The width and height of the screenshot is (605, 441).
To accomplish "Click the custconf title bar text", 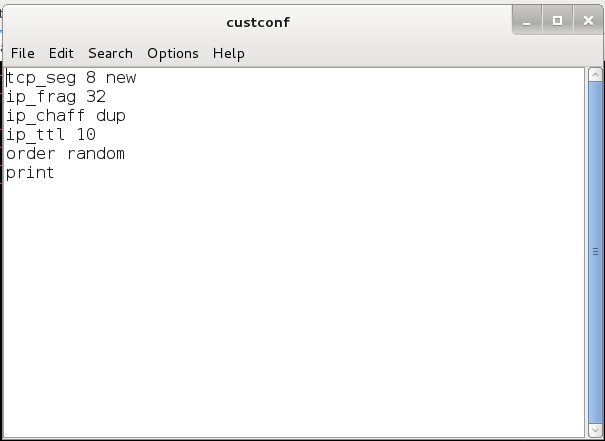I will [258, 21].
